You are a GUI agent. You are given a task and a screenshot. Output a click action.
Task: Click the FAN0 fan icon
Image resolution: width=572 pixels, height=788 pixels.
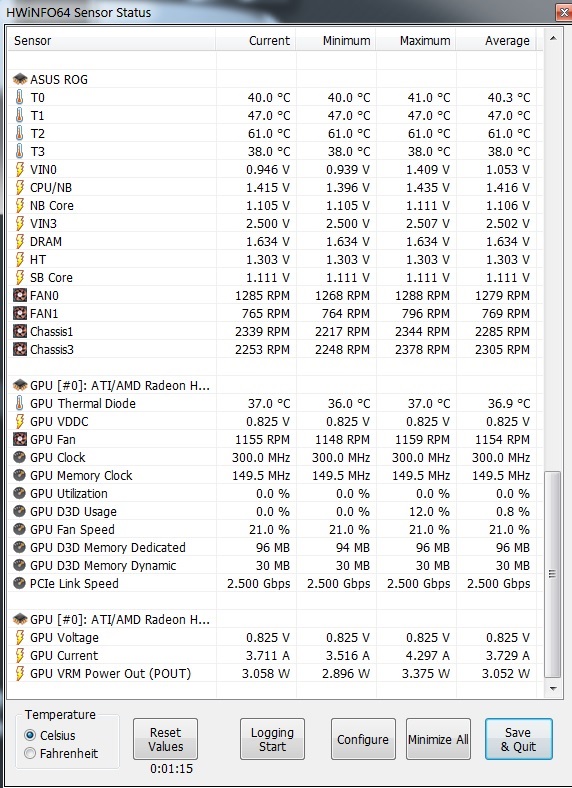(20, 296)
